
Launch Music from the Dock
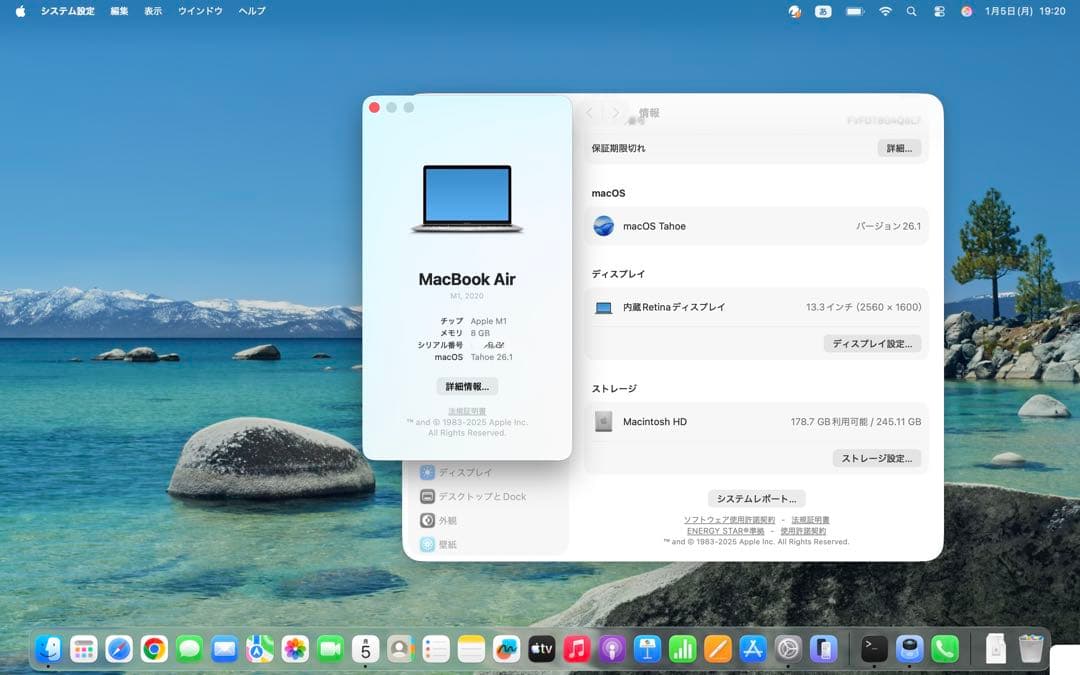(577, 649)
